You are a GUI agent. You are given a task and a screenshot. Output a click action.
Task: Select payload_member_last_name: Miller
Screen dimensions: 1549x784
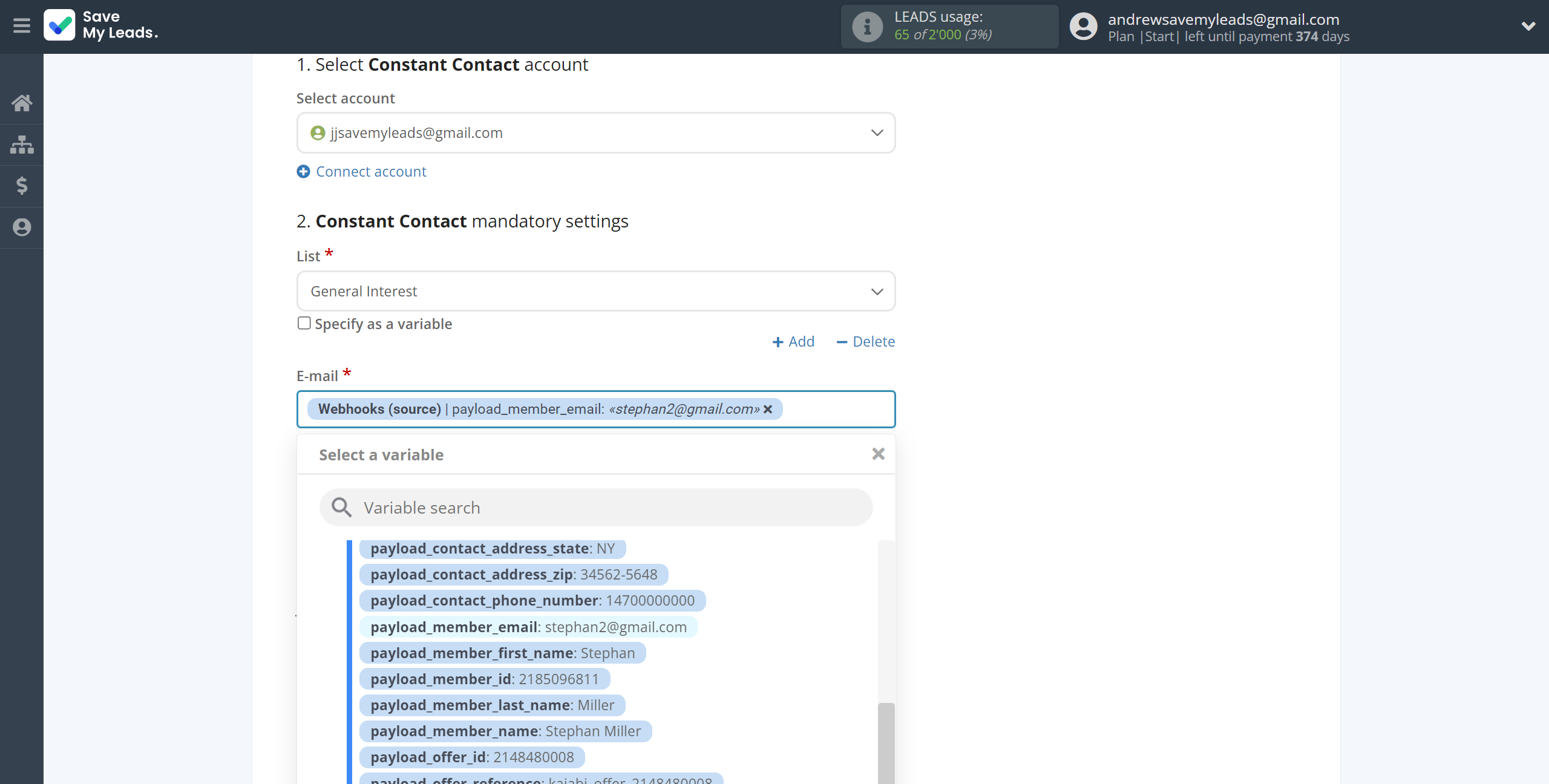492,705
